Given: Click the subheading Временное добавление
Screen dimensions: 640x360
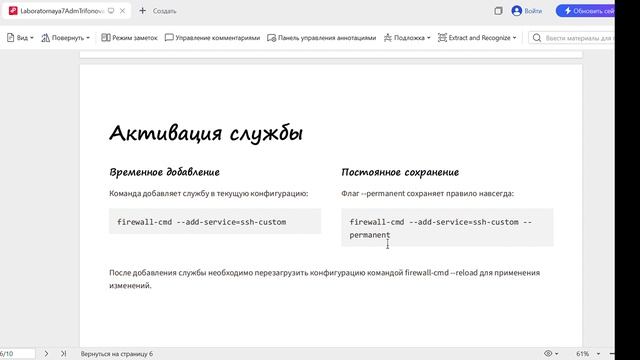Looking at the screenshot, I should coord(164,172).
